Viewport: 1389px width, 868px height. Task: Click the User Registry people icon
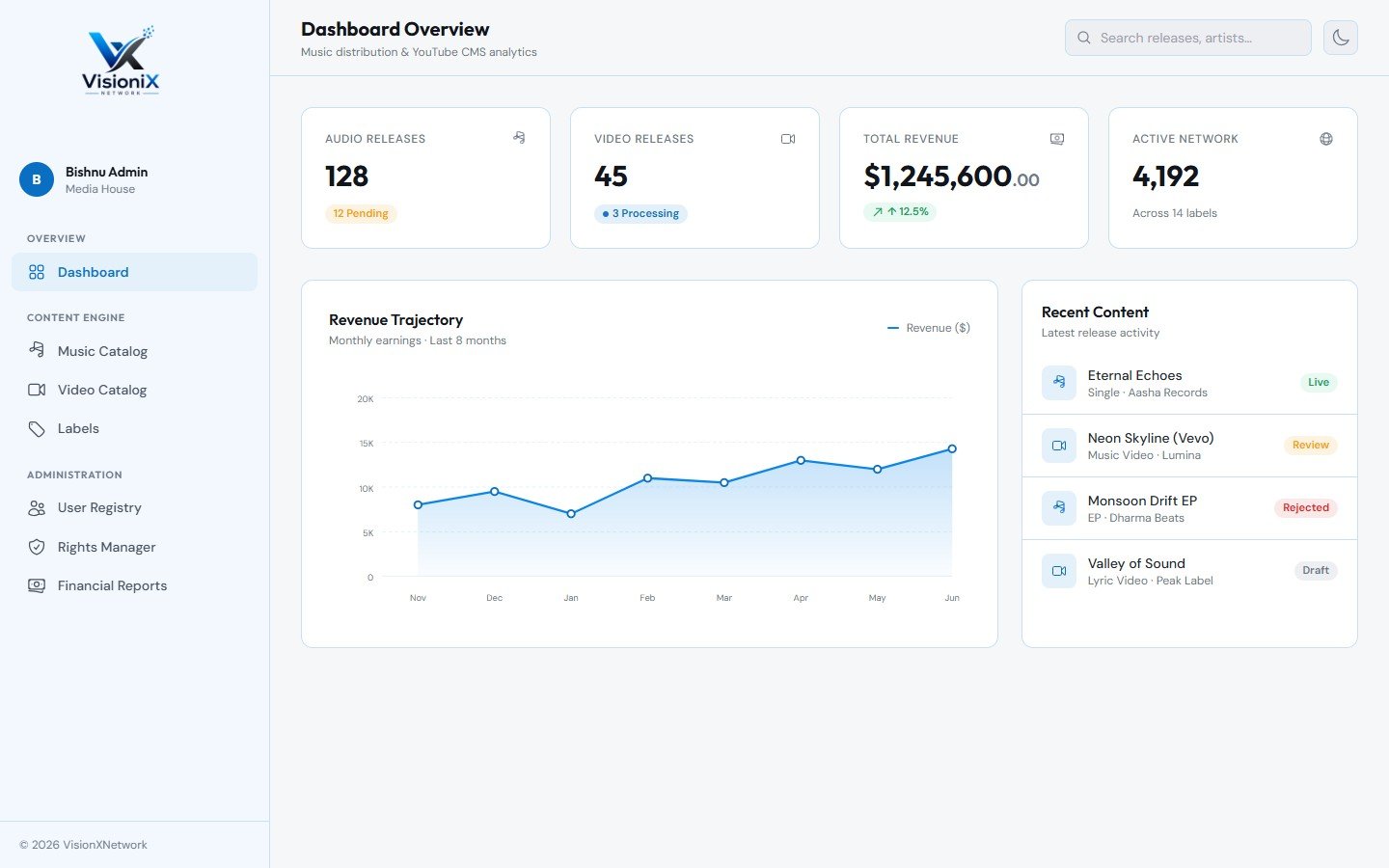click(37, 508)
